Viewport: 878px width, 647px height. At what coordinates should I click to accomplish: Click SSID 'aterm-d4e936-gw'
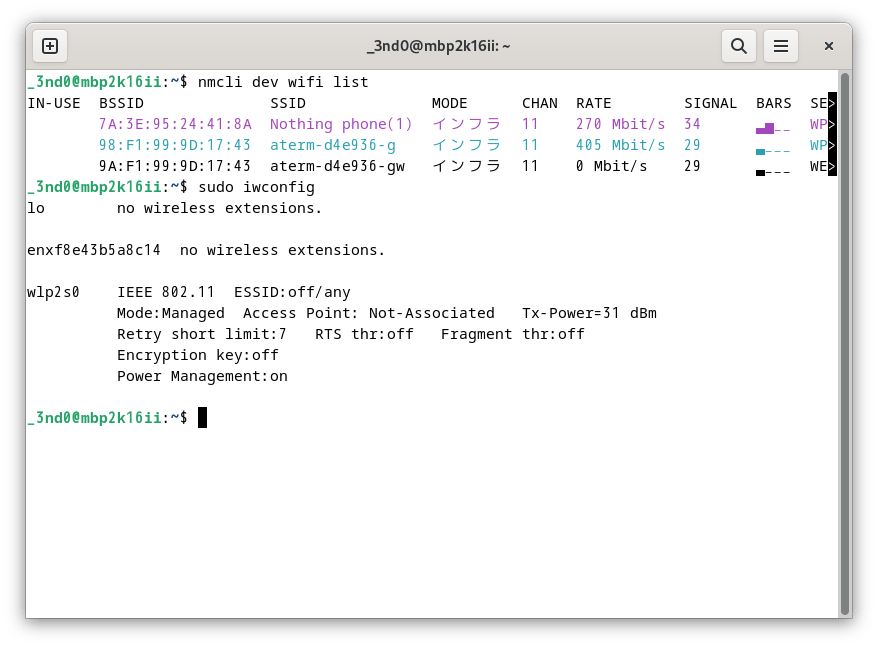[x=337, y=166]
